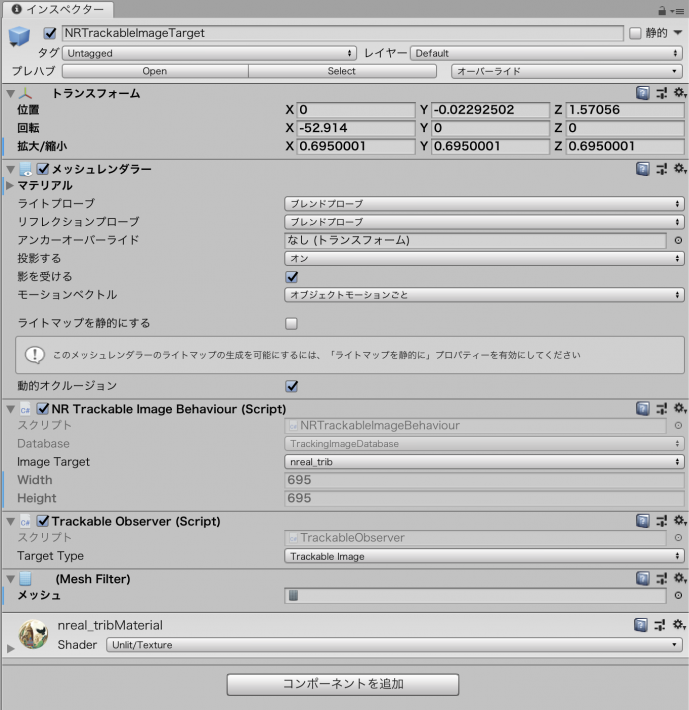
Task: Click the NRTrackableImageTarget name field
Action: tap(343, 33)
